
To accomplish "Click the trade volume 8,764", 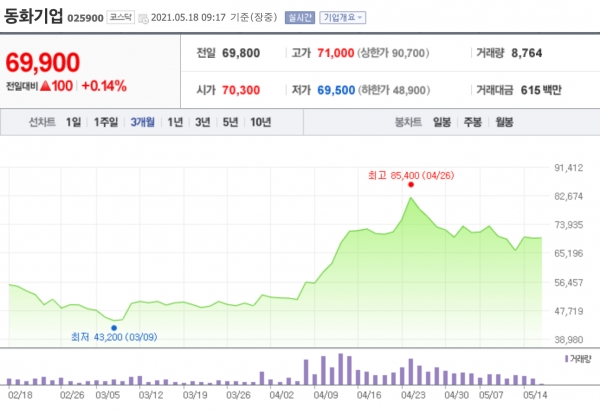I will (527, 53).
